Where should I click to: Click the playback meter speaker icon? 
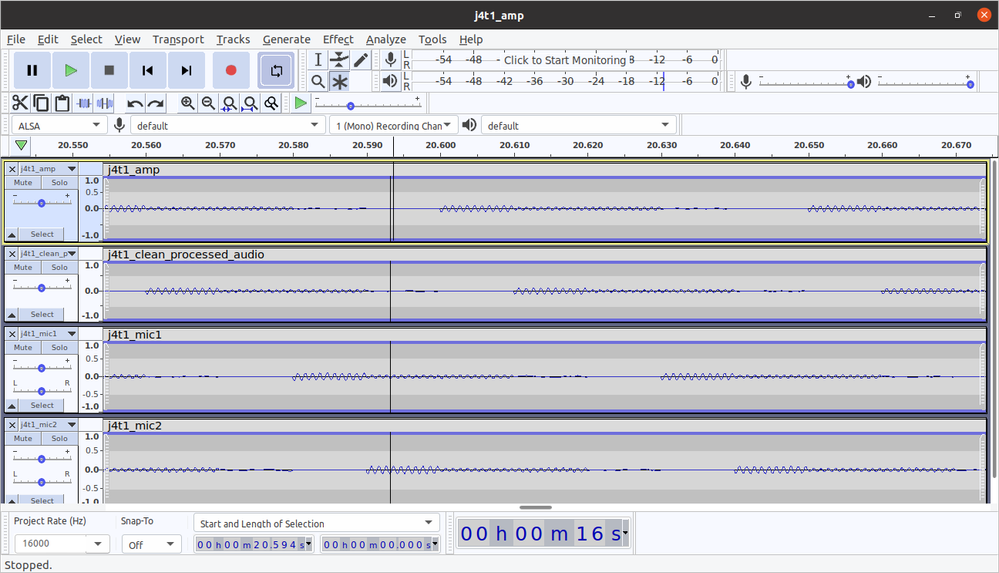click(390, 81)
